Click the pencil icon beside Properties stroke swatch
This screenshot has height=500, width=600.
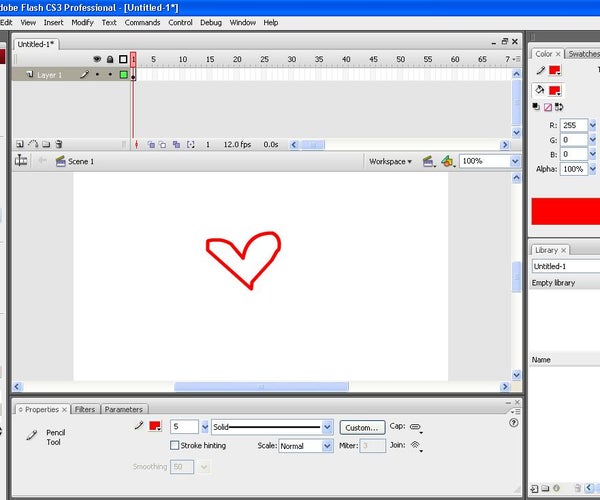point(139,425)
